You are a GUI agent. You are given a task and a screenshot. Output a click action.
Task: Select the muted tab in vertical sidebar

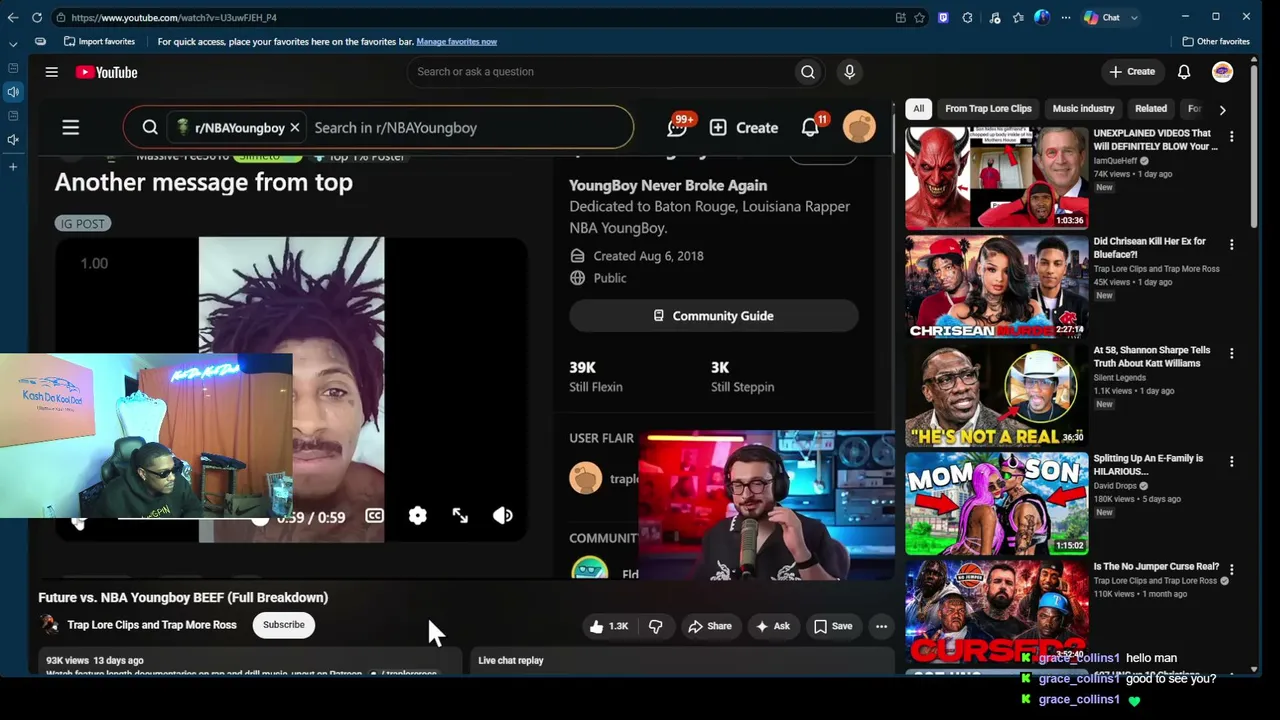[x=13, y=140]
